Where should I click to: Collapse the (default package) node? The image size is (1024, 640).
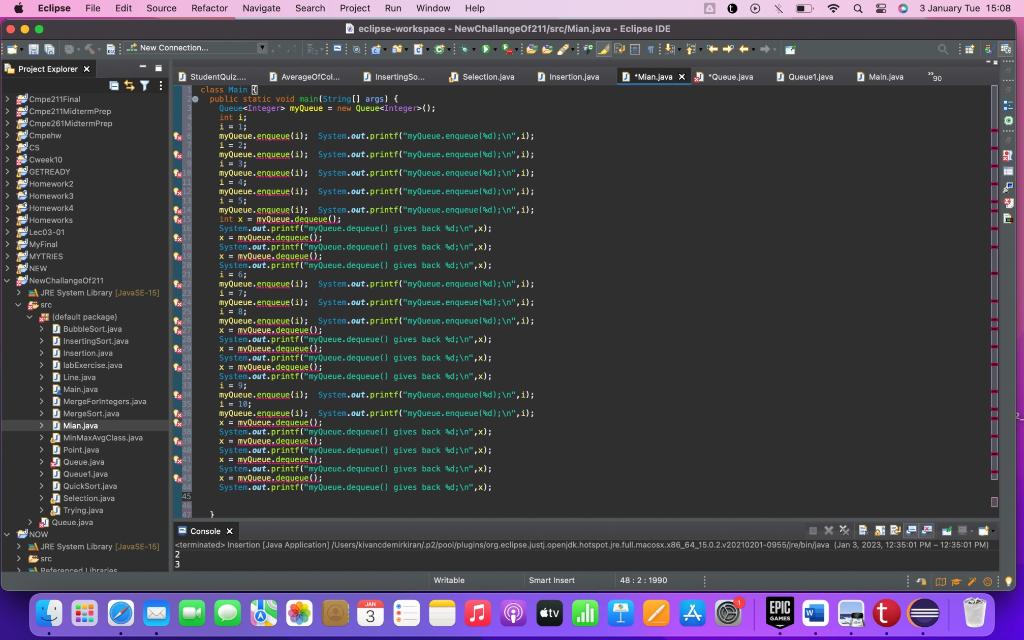pos(31,316)
